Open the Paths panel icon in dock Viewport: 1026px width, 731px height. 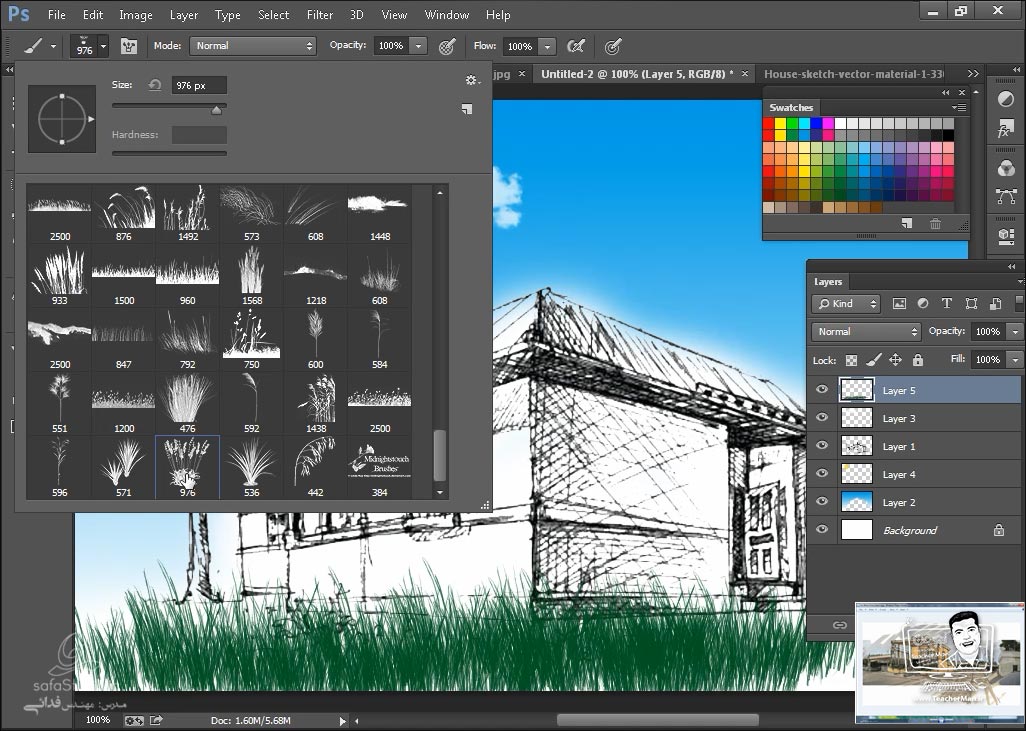[1006, 197]
